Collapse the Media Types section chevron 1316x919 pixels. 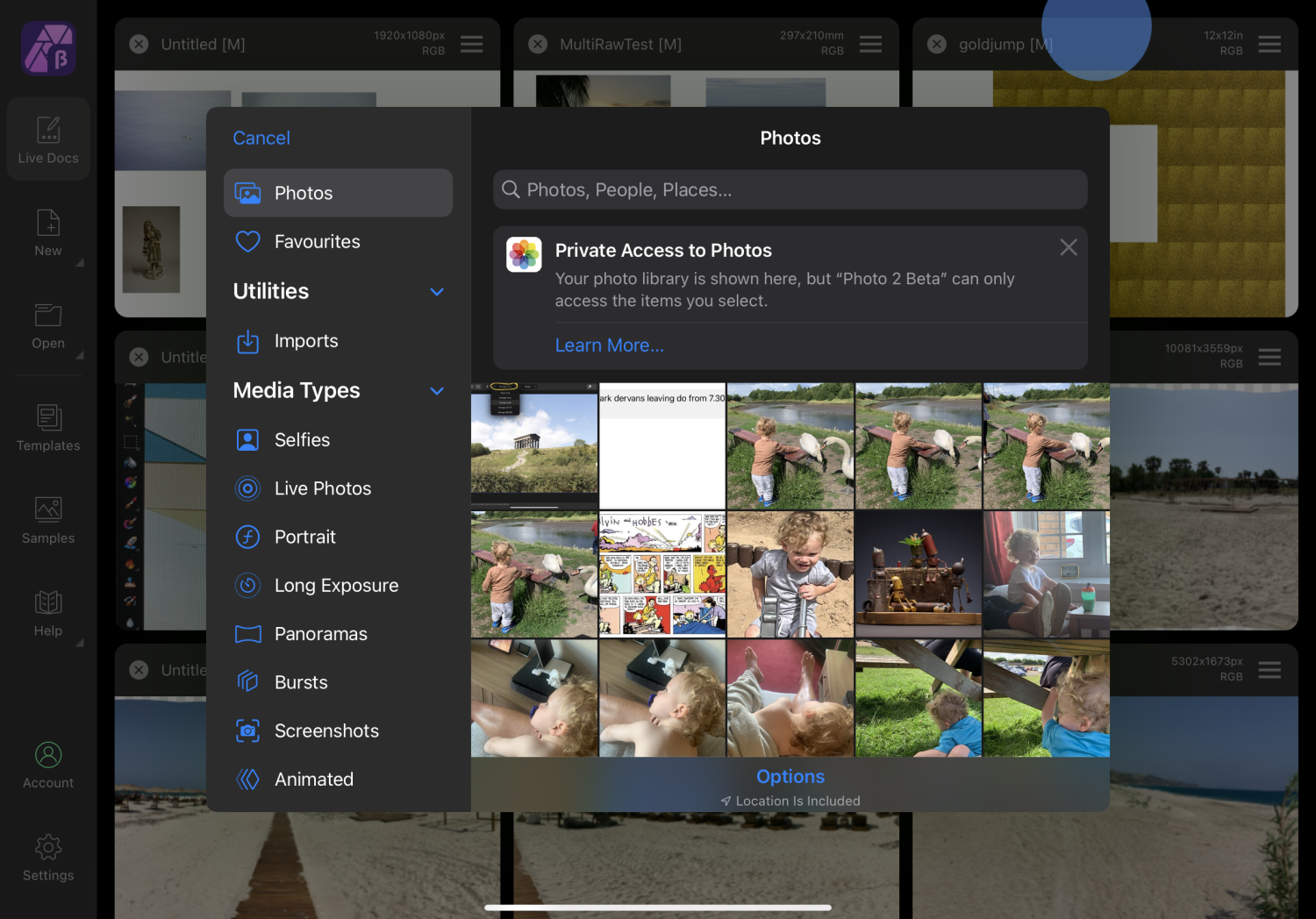point(437,390)
